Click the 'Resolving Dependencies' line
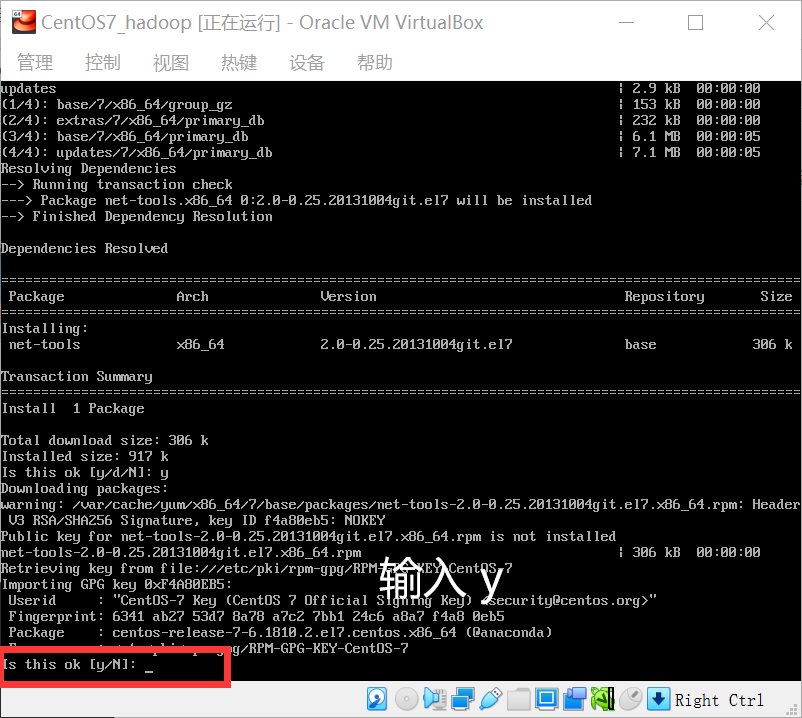The height and width of the screenshot is (718, 802). pyautogui.click(x=88, y=169)
